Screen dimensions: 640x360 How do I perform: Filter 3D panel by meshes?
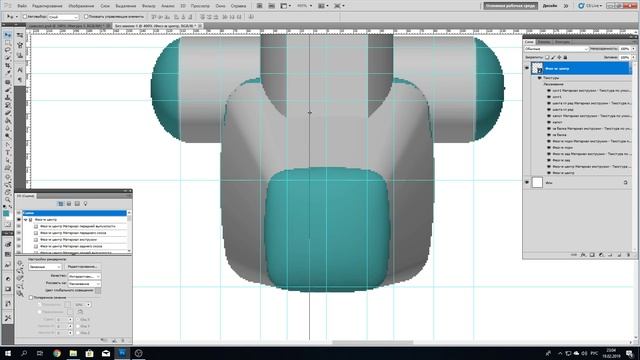pos(69,204)
